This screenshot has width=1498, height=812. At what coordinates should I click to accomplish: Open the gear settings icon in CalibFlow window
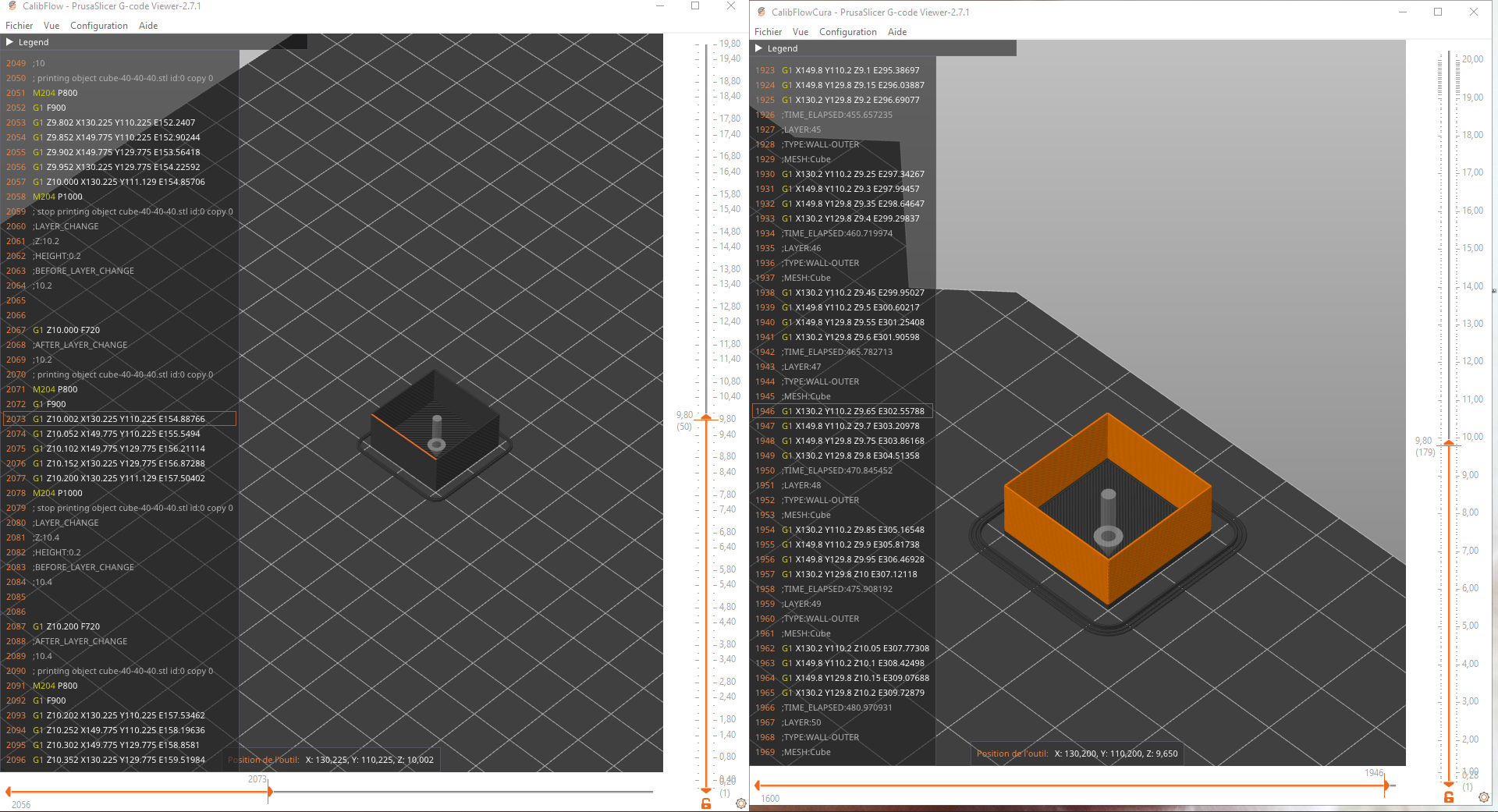tap(741, 803)
